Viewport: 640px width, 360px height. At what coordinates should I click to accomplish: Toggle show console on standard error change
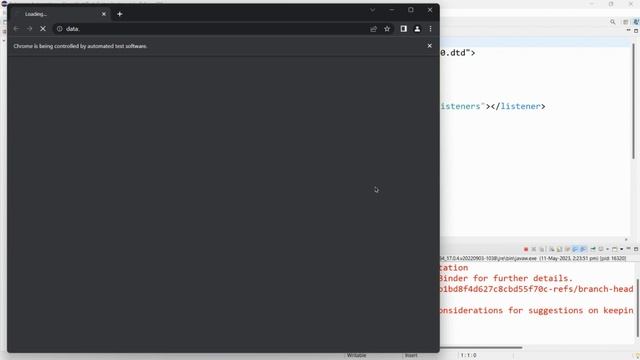[x=583, y=249]
